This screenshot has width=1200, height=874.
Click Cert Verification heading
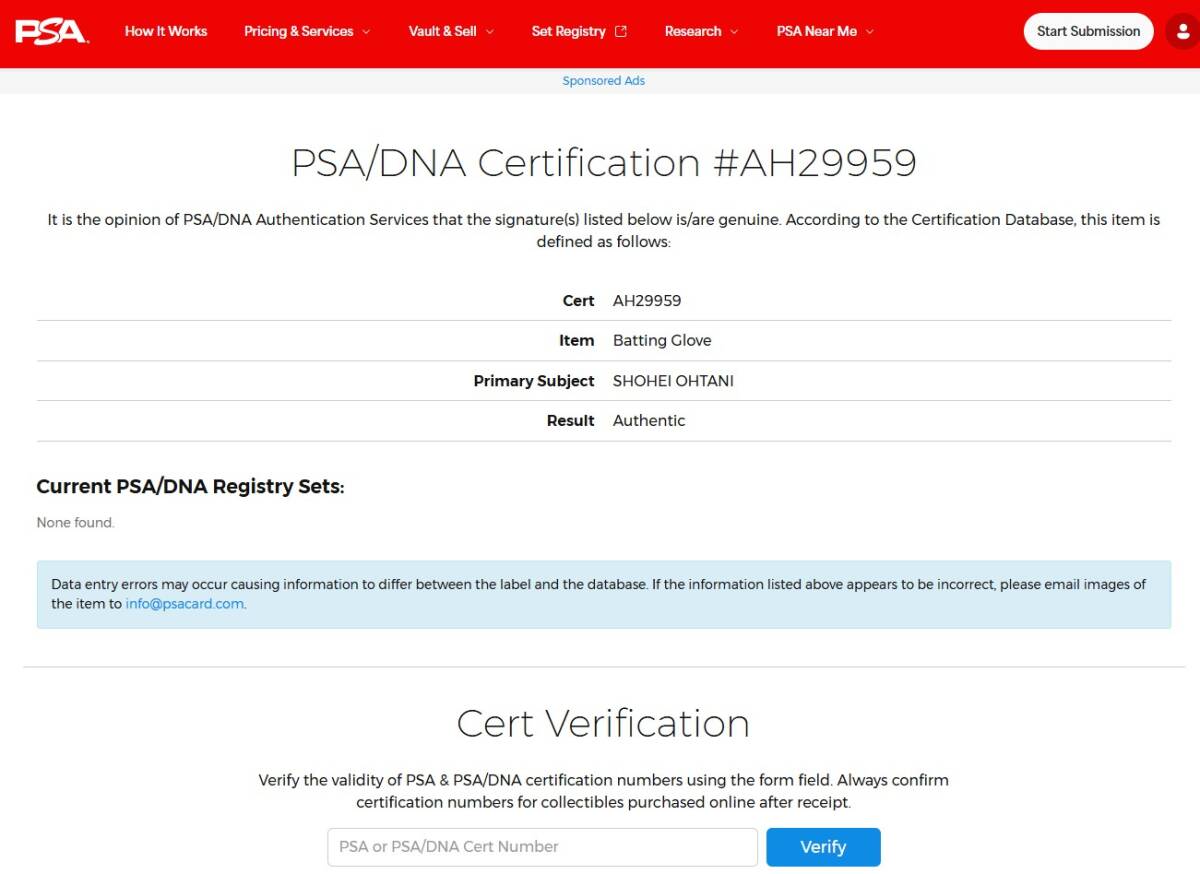[x=603, y=723]
